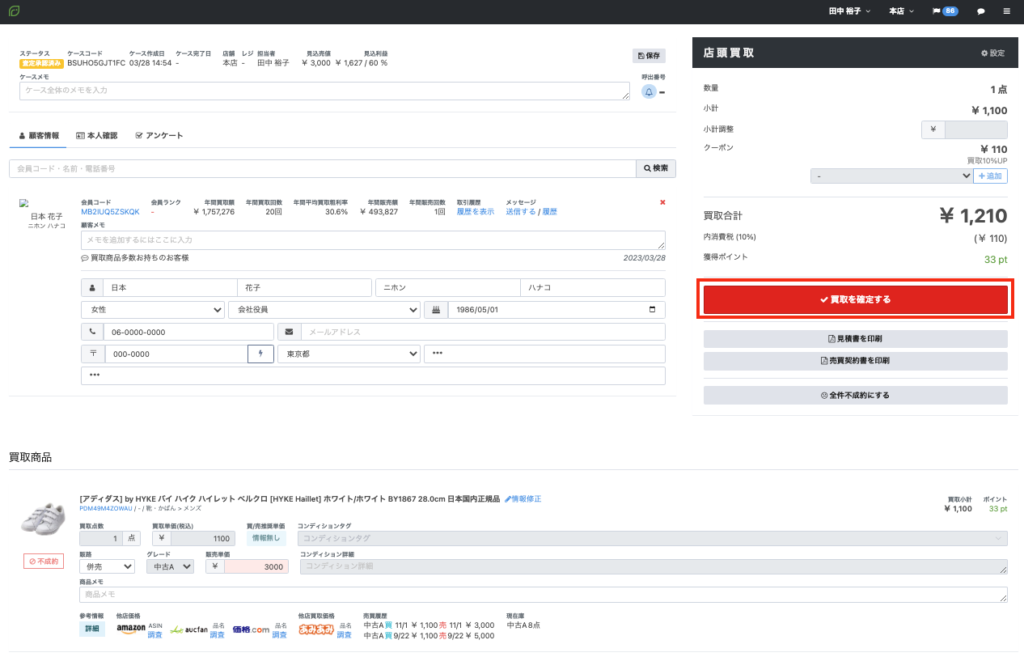Toggle the 不成約 button on the product
Screen dimensions: 1024x657
point(44,561)
